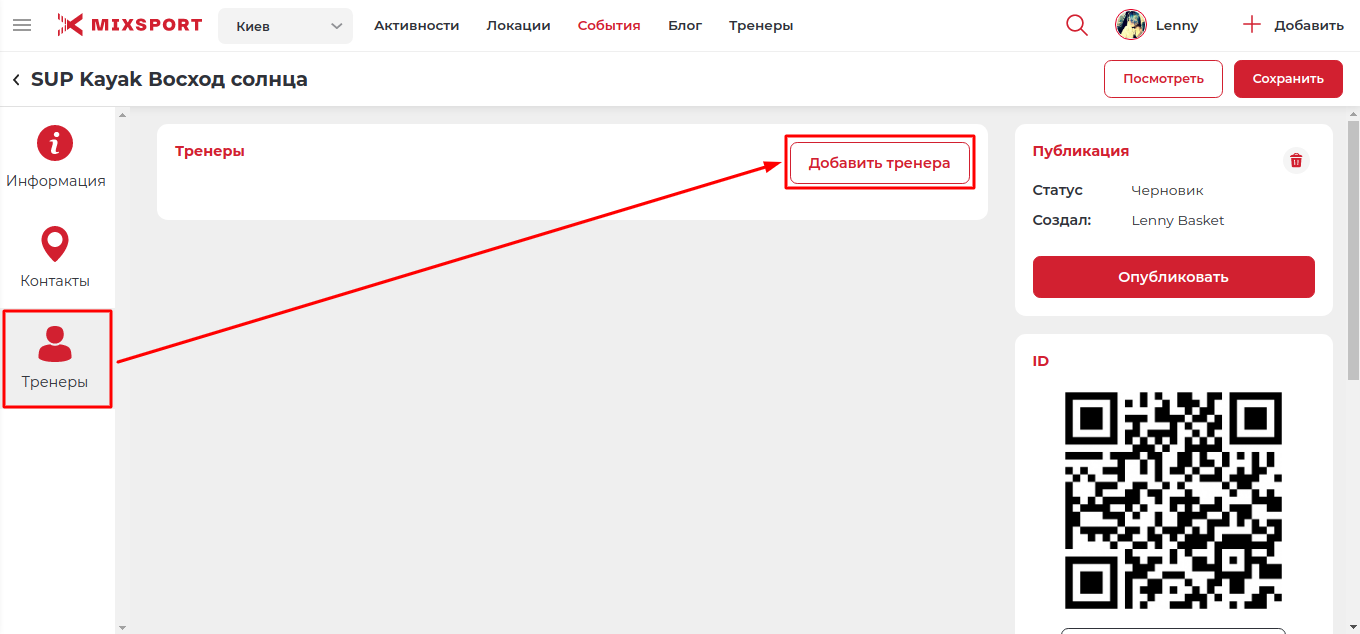The height and width of the screenshot is (634, 1360).
Task: Go to the События menu item
Action: (x=609, y=25)
